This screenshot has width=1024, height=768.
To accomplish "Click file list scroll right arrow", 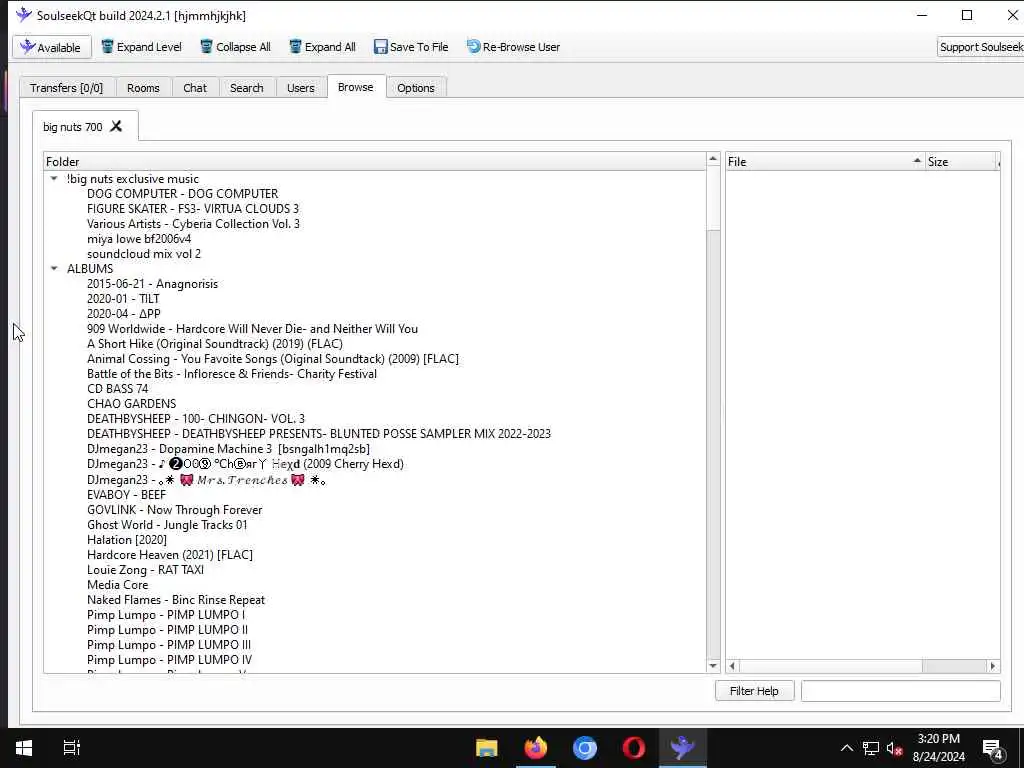I will pos(993,666).
